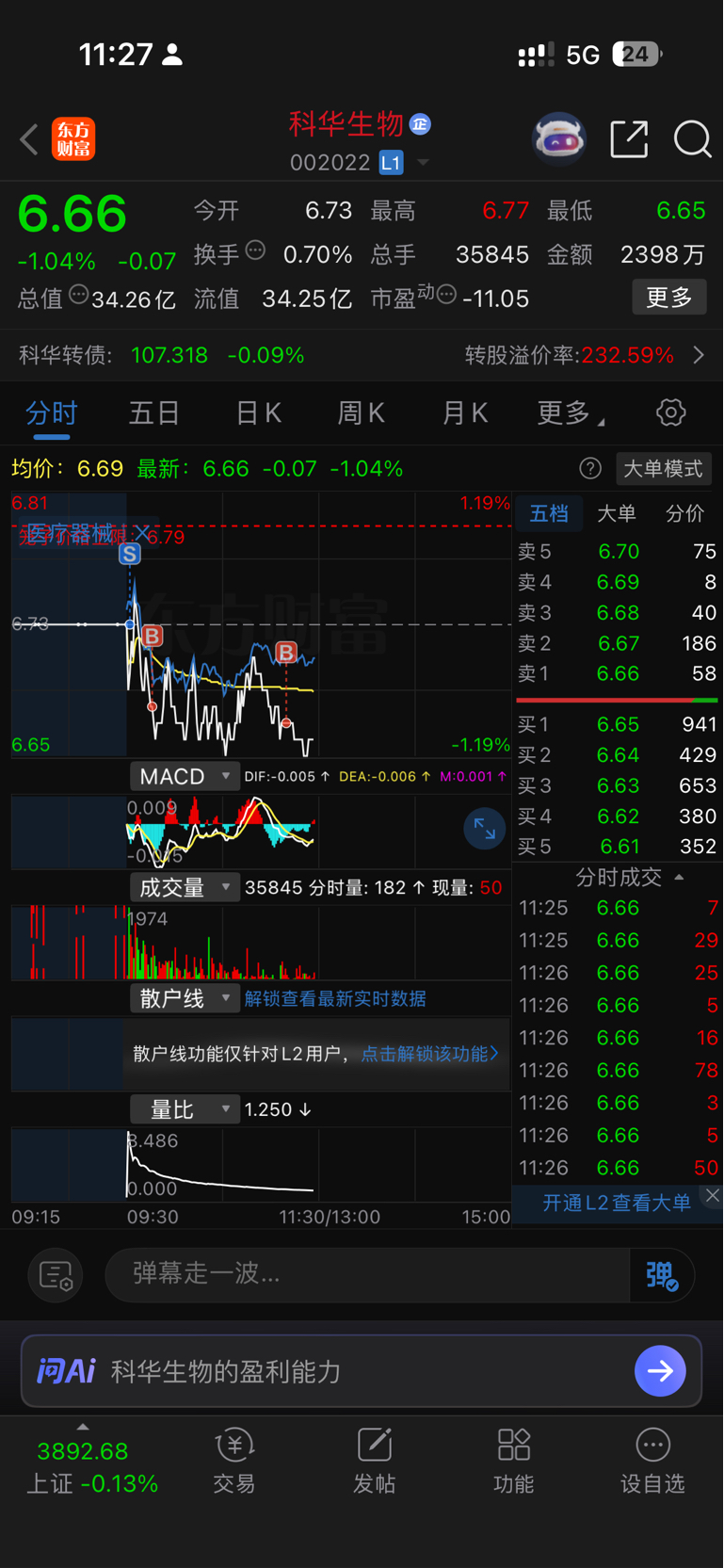Tap the 企 enterprise badge icon

coord(421,124)
